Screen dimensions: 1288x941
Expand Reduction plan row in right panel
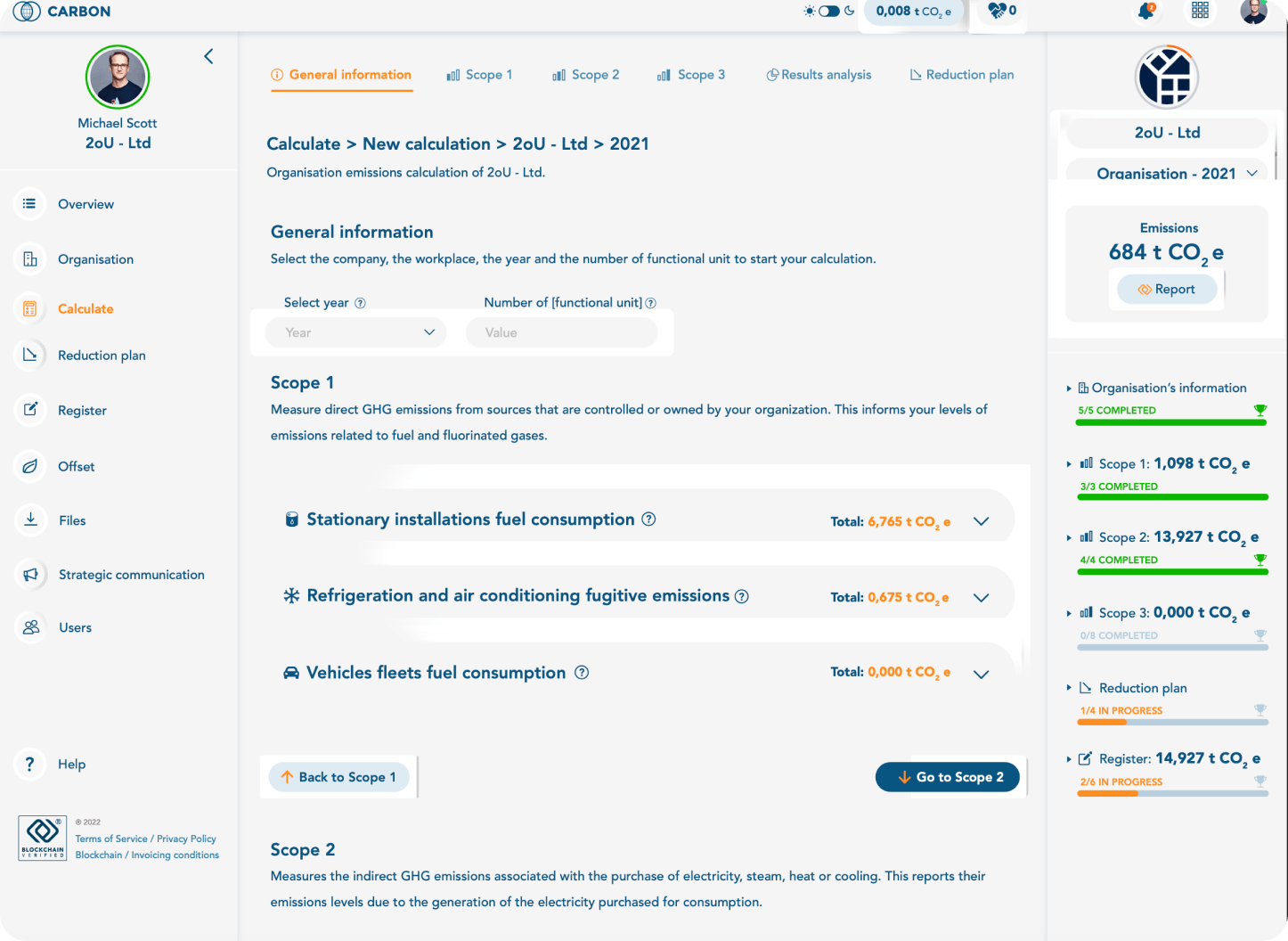pyautogui.click(x=1069, y=688)
